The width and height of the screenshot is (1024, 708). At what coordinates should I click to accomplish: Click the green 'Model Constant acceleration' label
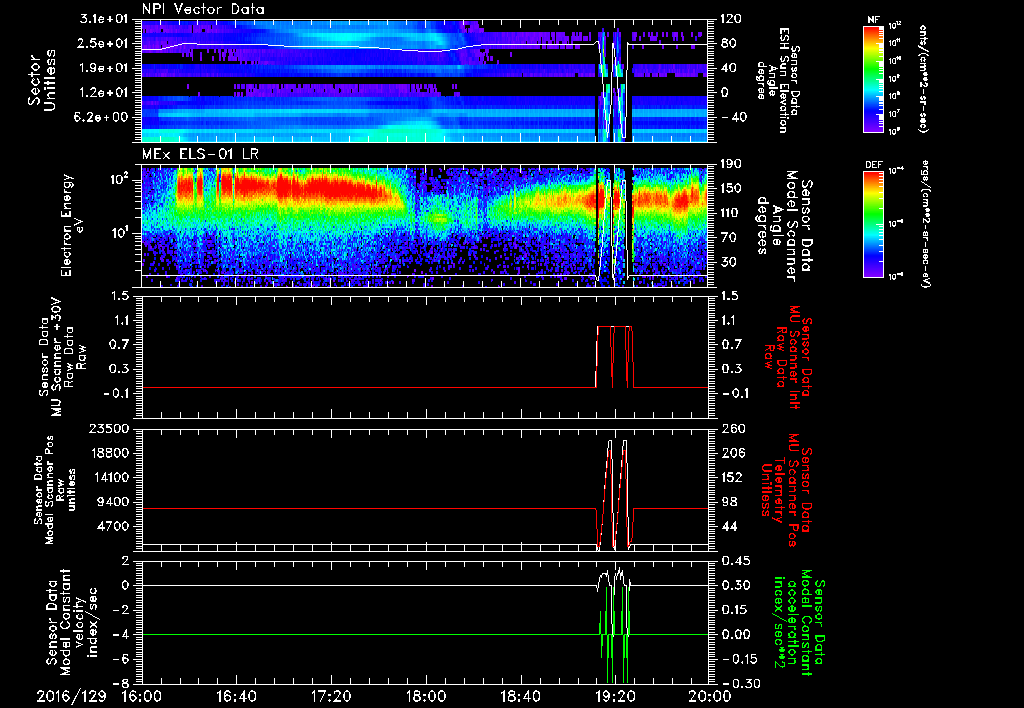pos(798,623)
